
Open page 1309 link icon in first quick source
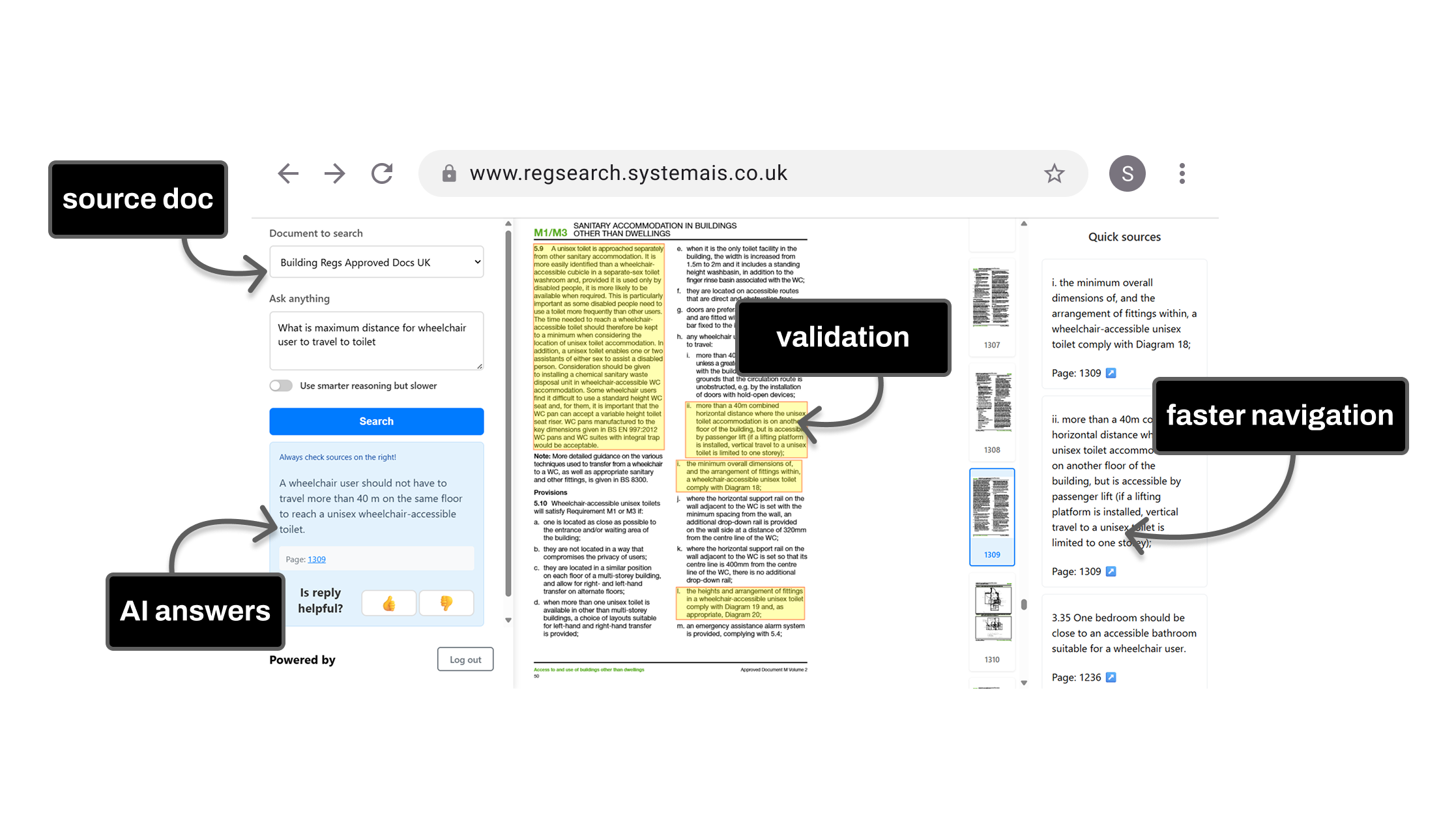(x=1111, y=373)
